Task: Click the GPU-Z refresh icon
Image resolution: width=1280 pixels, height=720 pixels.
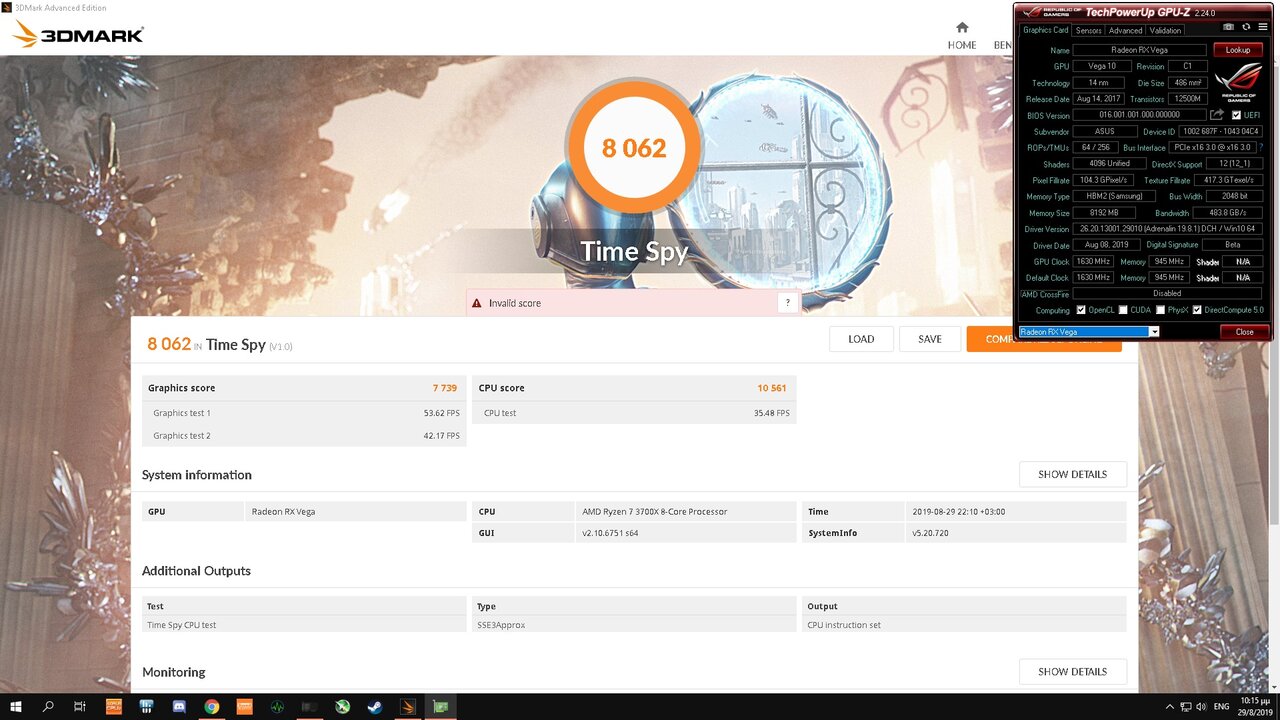Action: coord(1245,27)
